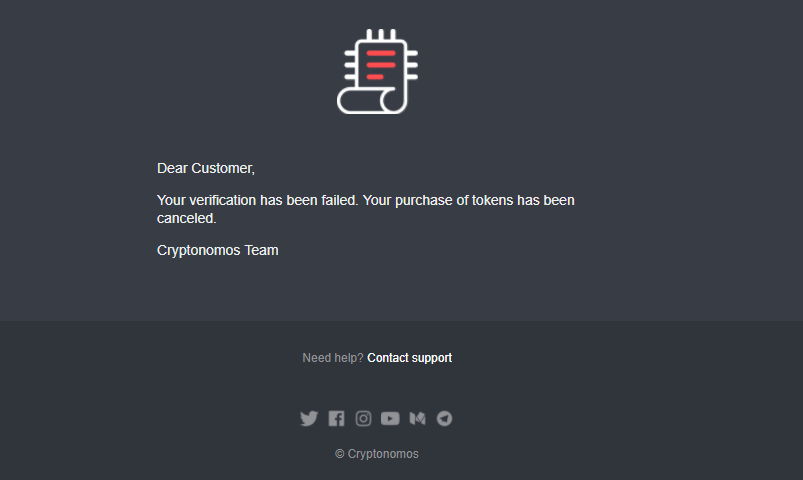Image resolution: width=803 pixels, height=480 pixels.
Task: Click the © Cryptonomos copyright text
Action: (377, 454)
